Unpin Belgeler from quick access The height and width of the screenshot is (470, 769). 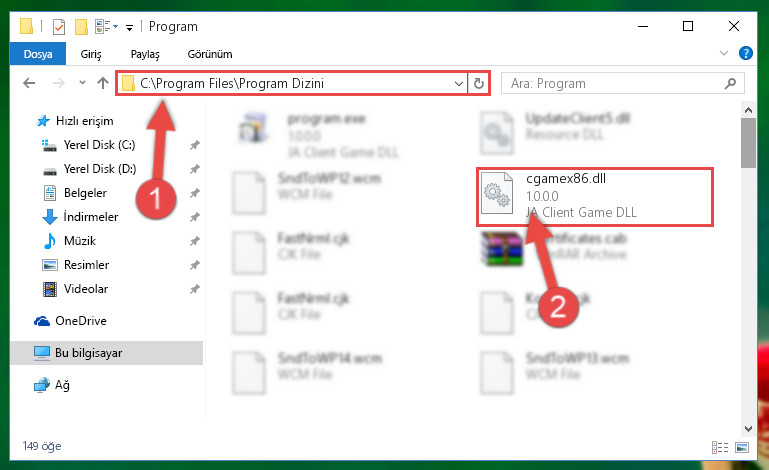tap(195, 193)
